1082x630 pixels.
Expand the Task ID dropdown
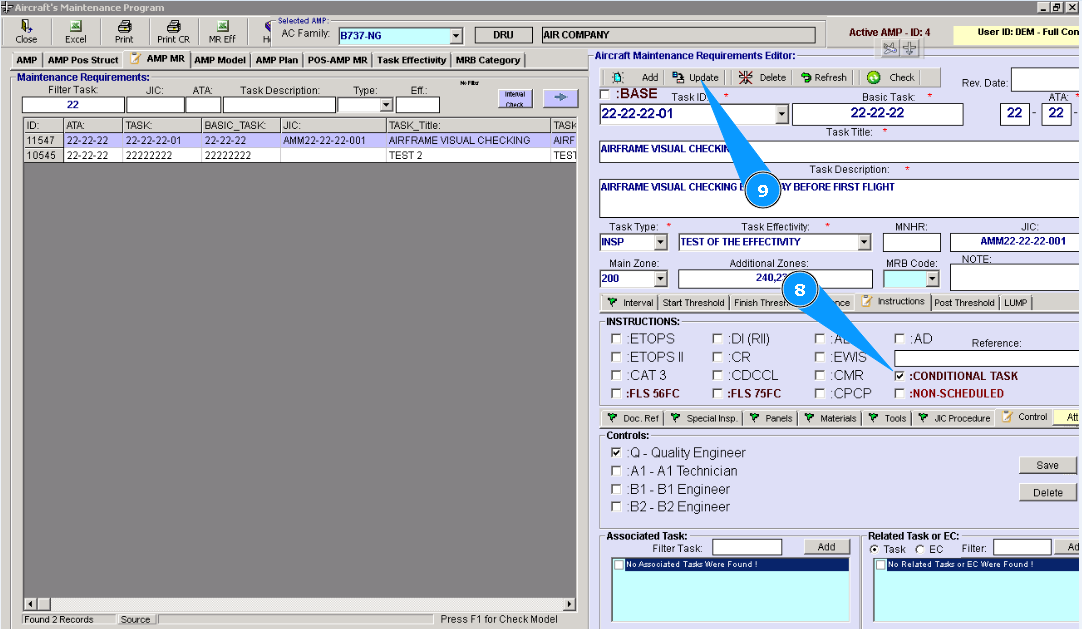click(781, 114)
